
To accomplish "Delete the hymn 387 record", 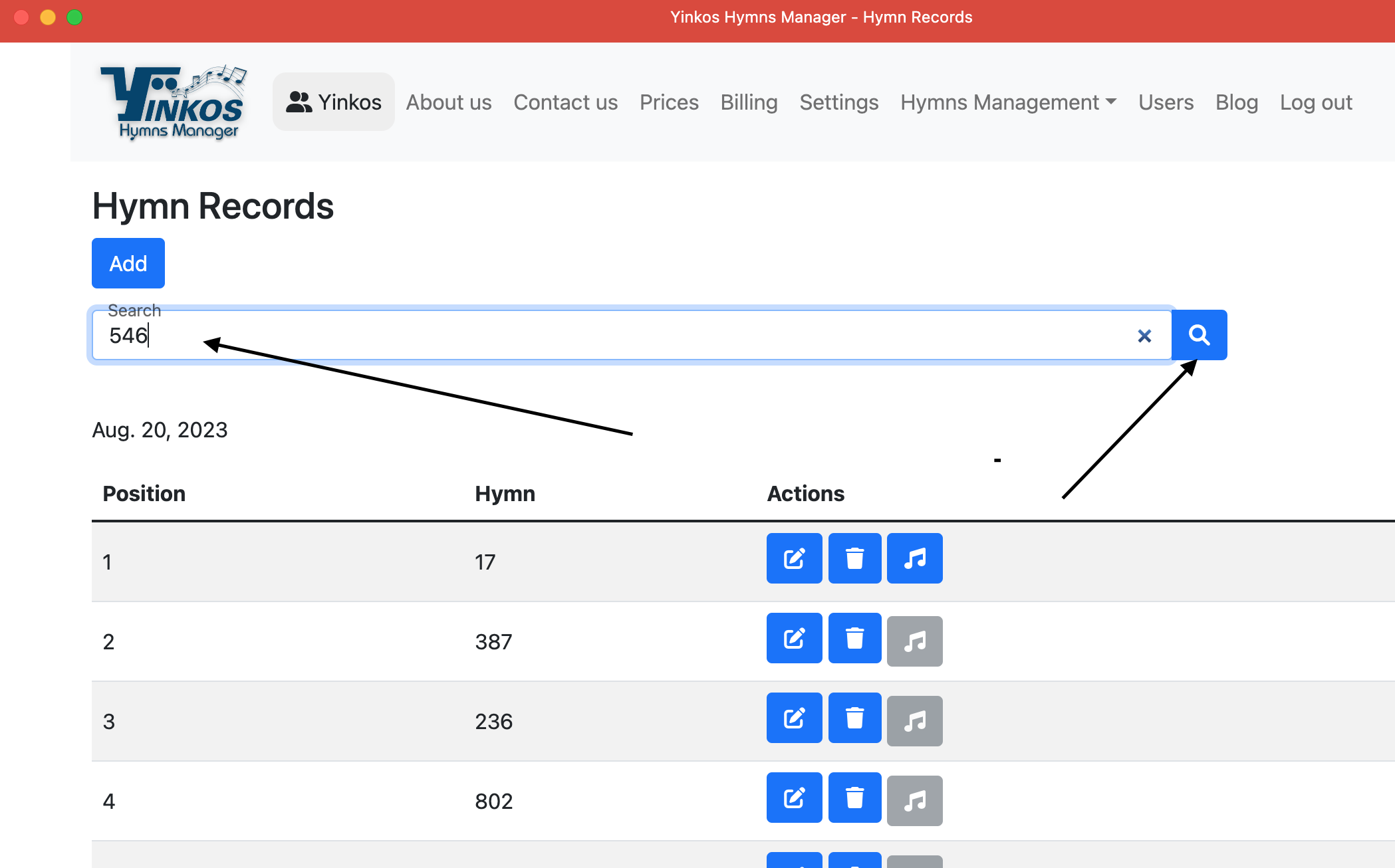I will click(854, 639).
